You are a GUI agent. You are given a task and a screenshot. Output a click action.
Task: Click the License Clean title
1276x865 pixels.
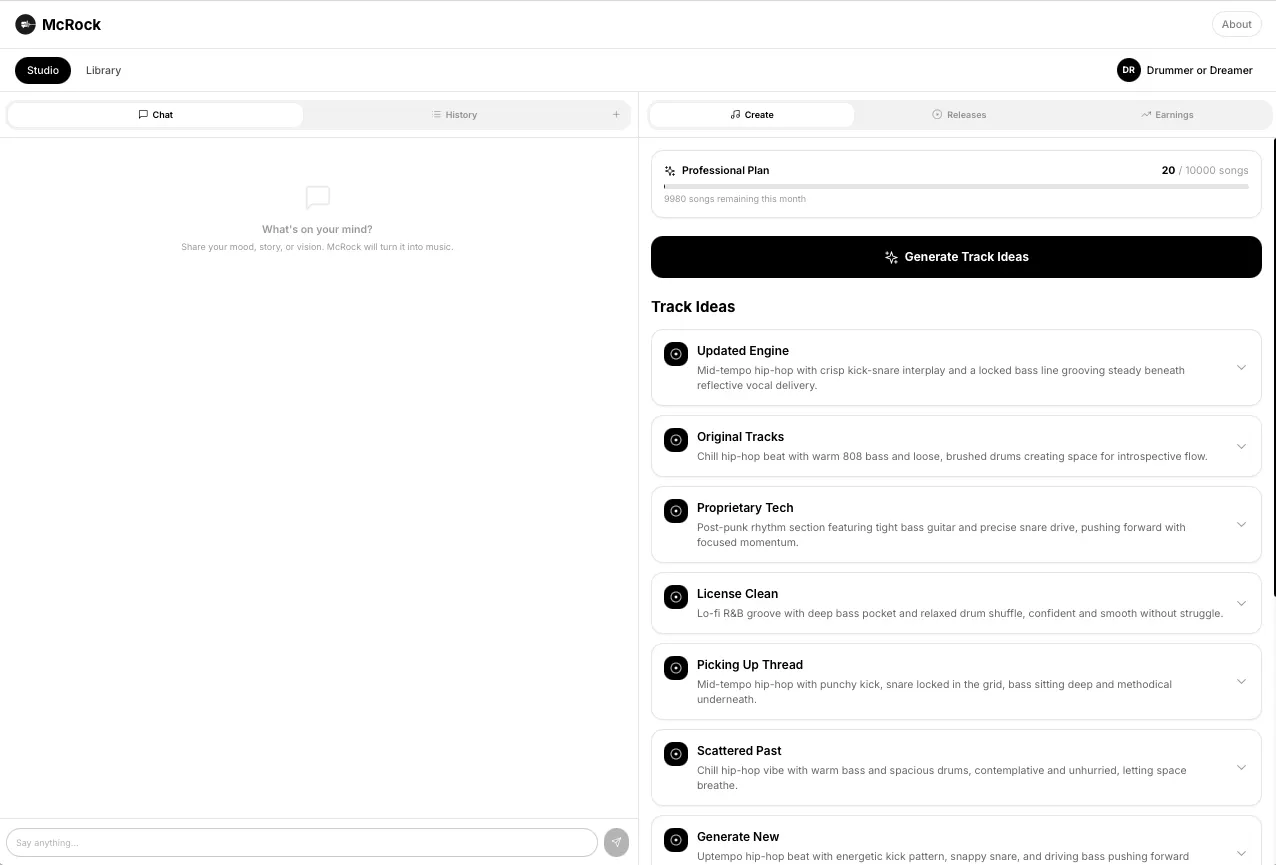point(737,594)
